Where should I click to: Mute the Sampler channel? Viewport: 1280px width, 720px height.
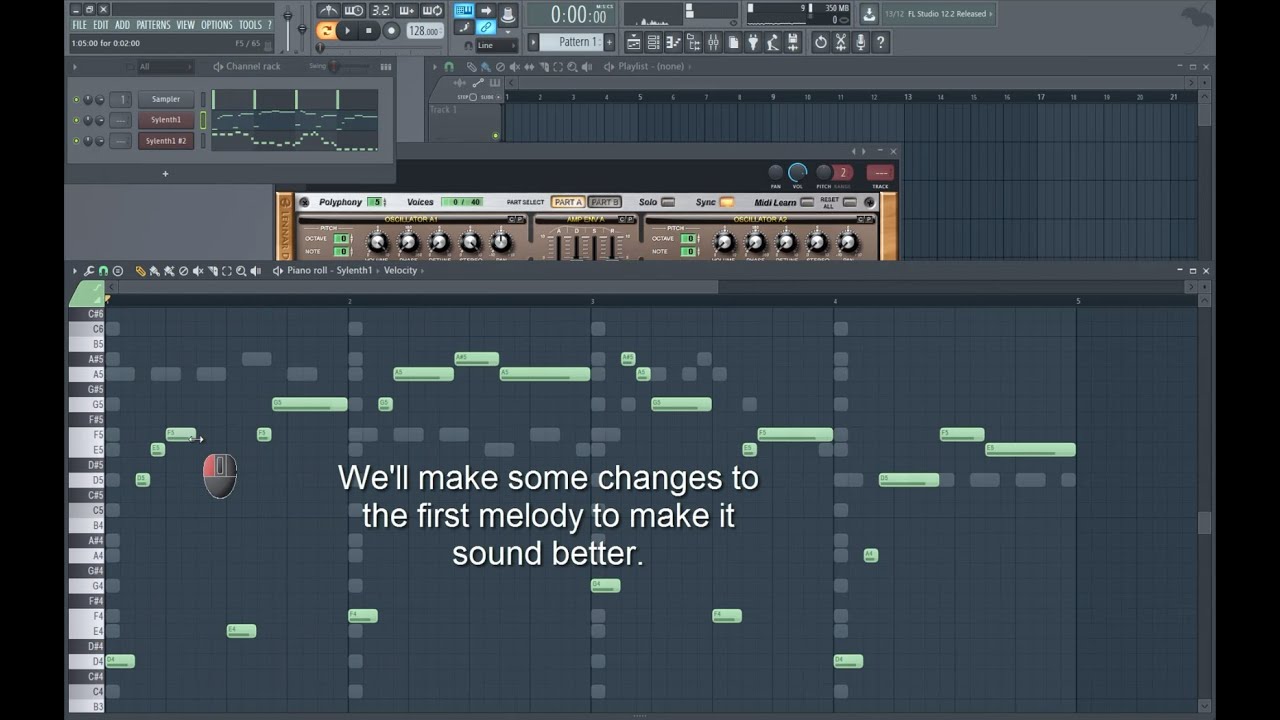pyautogui.click(x=76, y=99)
